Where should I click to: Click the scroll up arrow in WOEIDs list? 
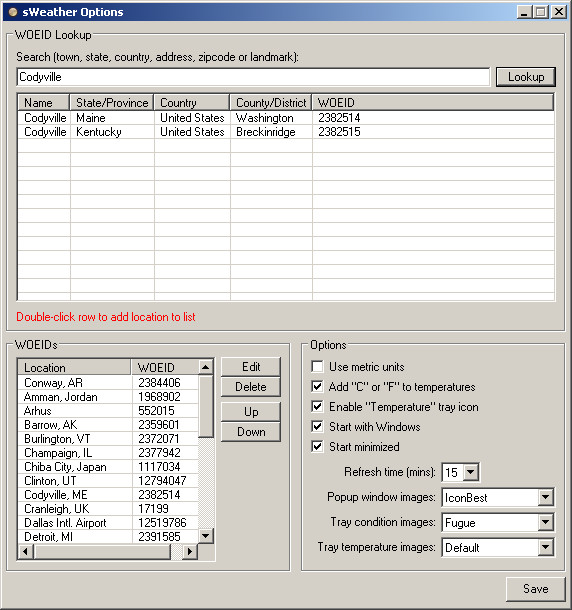205,367
